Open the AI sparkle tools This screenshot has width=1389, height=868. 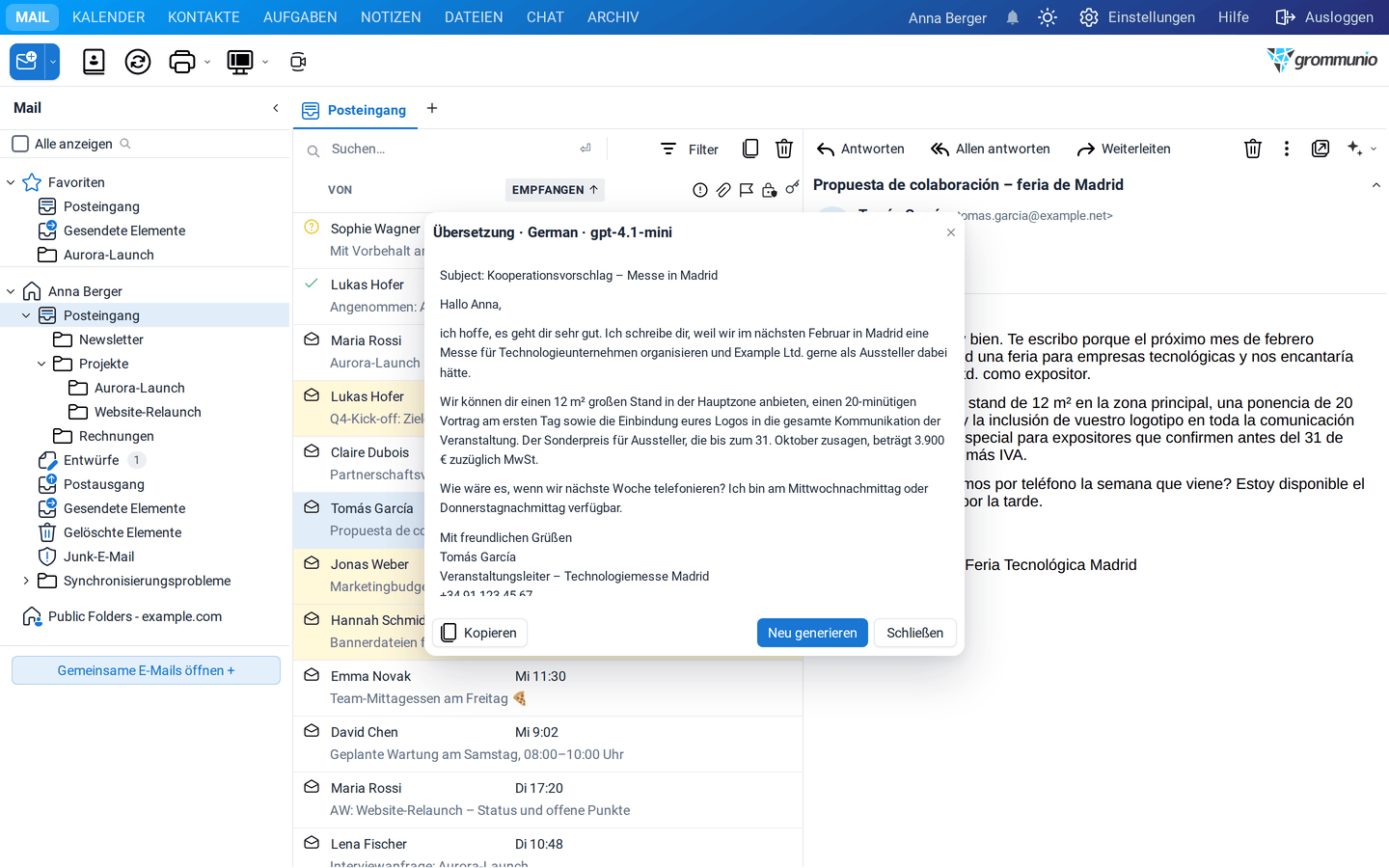pyautogui.click(x=1355, y=149)
